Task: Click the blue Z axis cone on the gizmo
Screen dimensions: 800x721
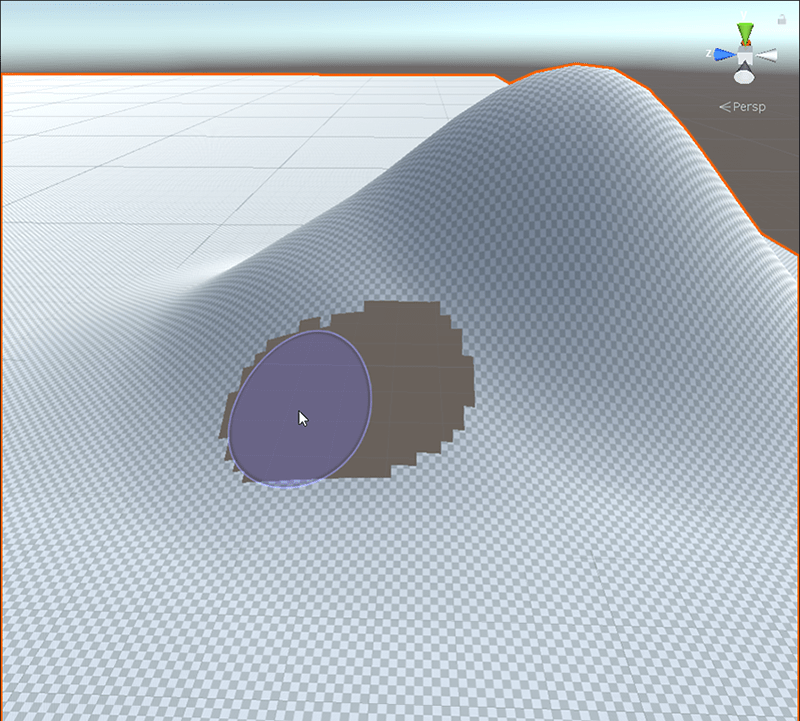Action: click(723, 53)
